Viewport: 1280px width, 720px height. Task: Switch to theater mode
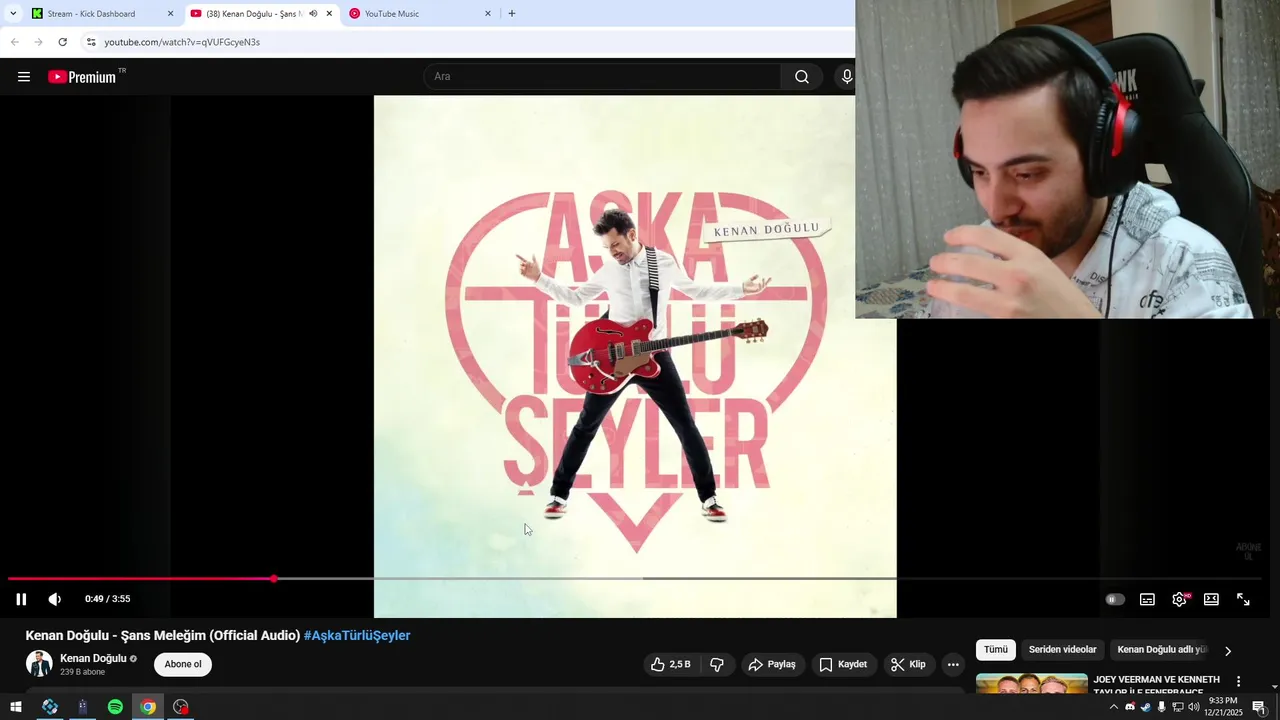1211,599
